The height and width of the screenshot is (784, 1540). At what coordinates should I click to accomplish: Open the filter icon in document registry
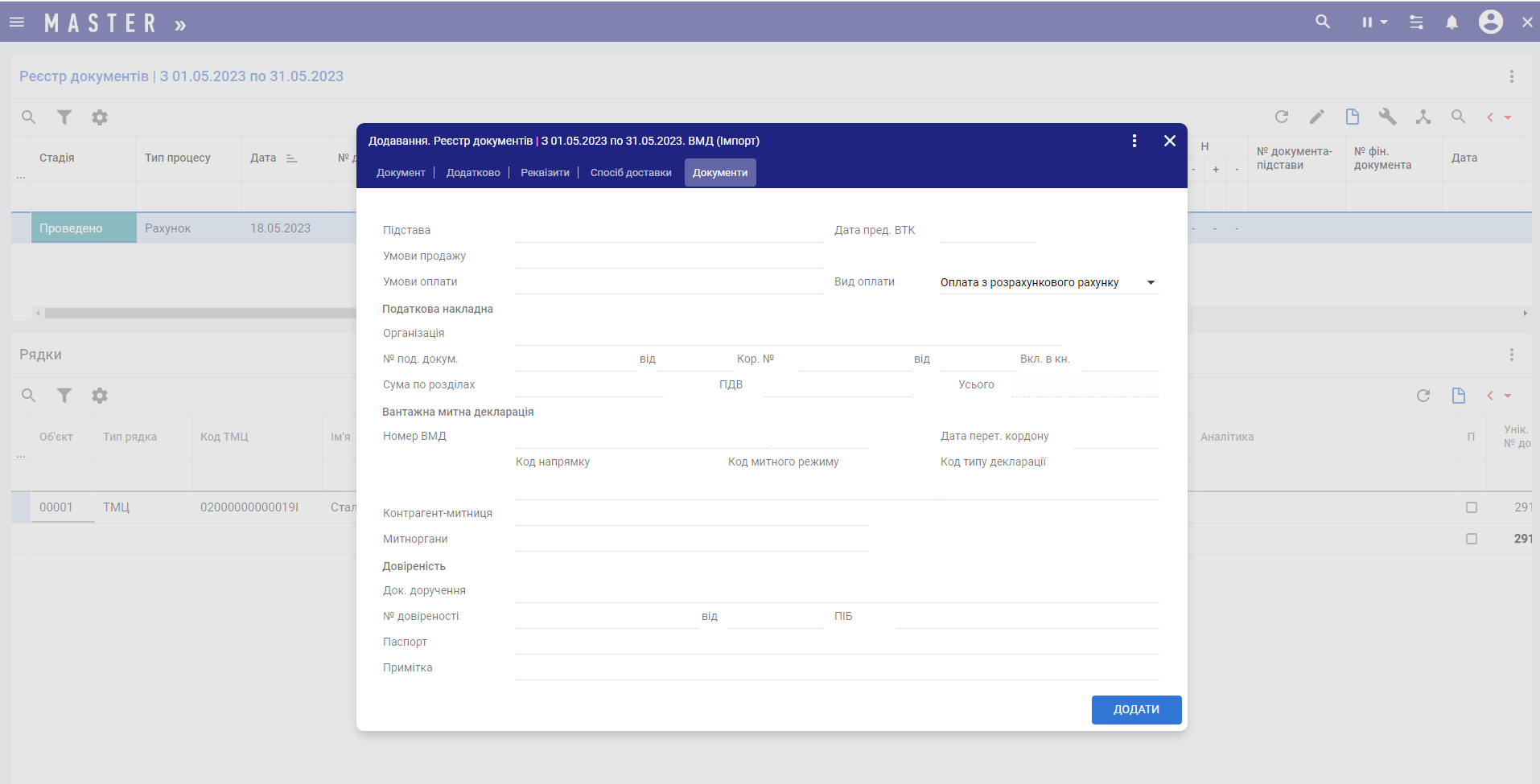pos(64,117)
